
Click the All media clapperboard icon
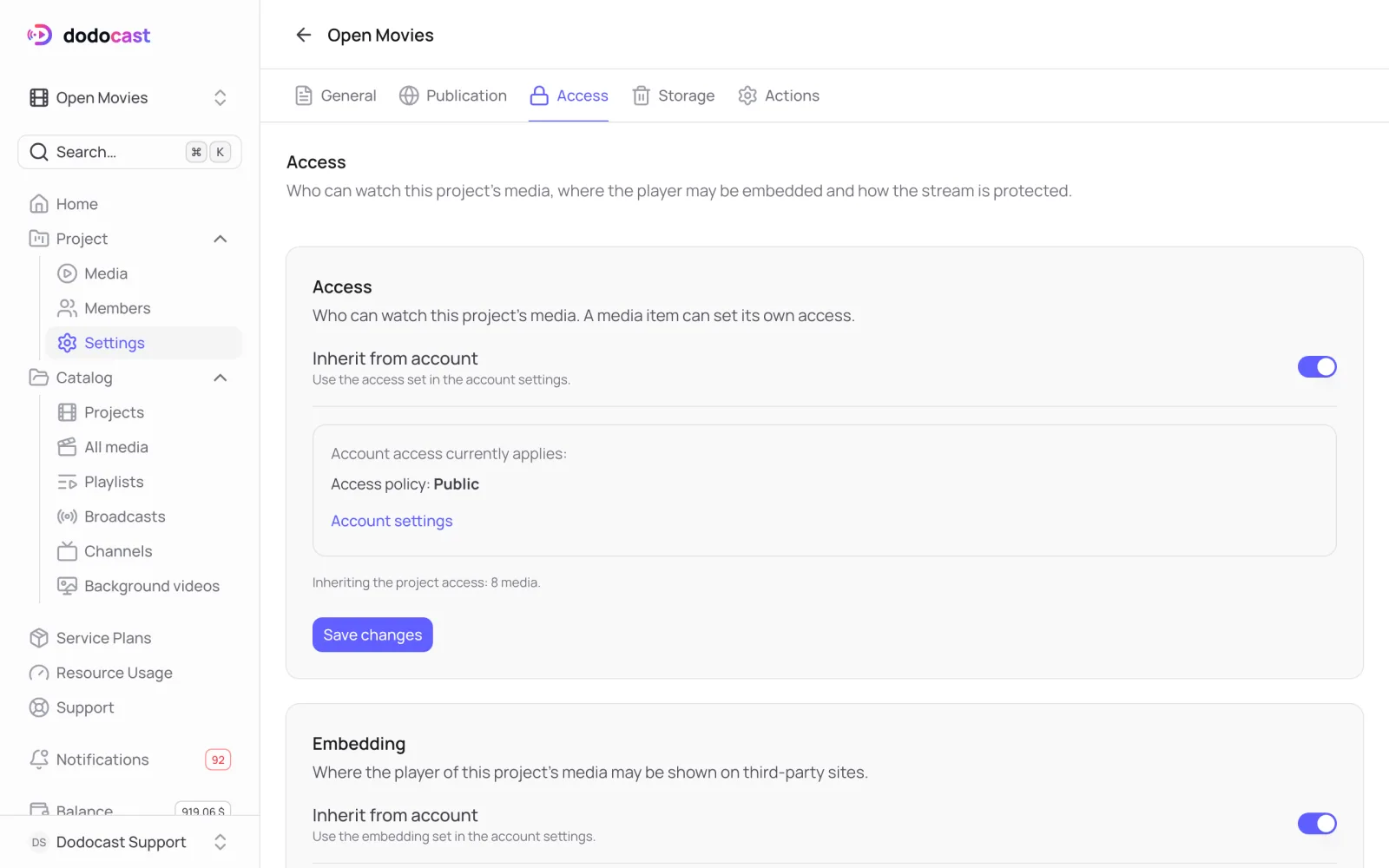[x=67, y=447]
